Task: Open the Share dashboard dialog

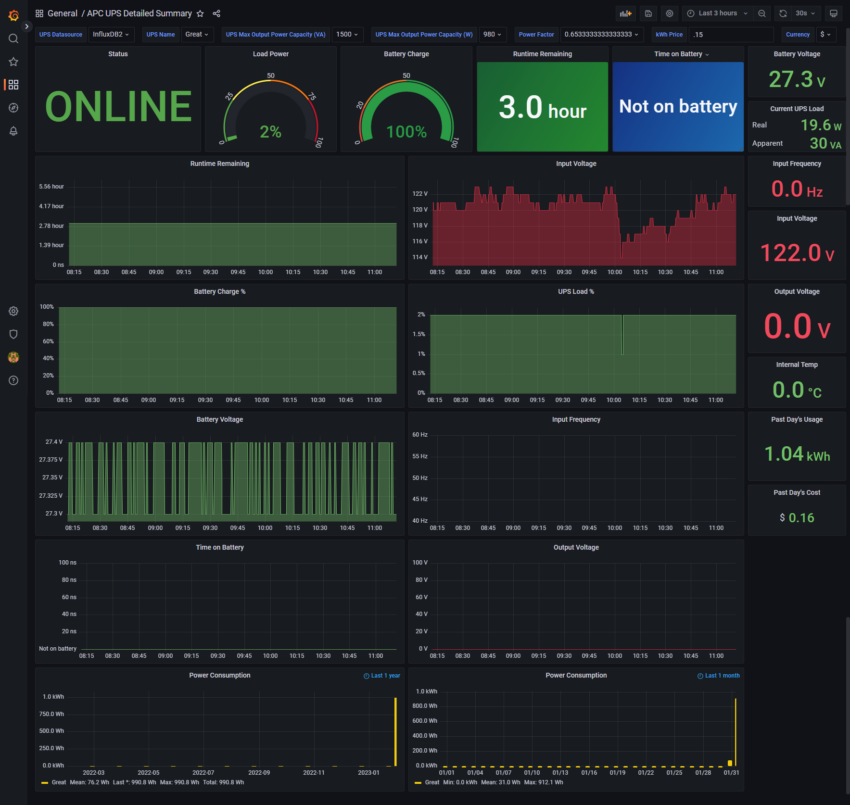Action: (x=218, y=13)
